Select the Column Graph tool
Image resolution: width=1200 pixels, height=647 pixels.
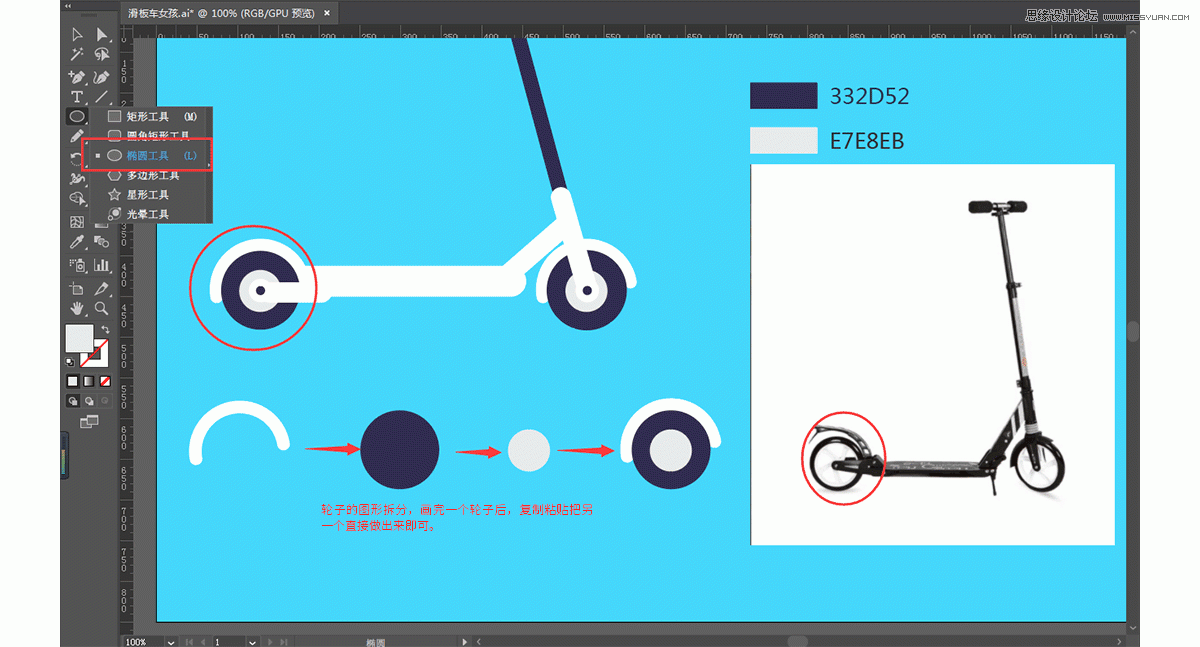[101, 265]
